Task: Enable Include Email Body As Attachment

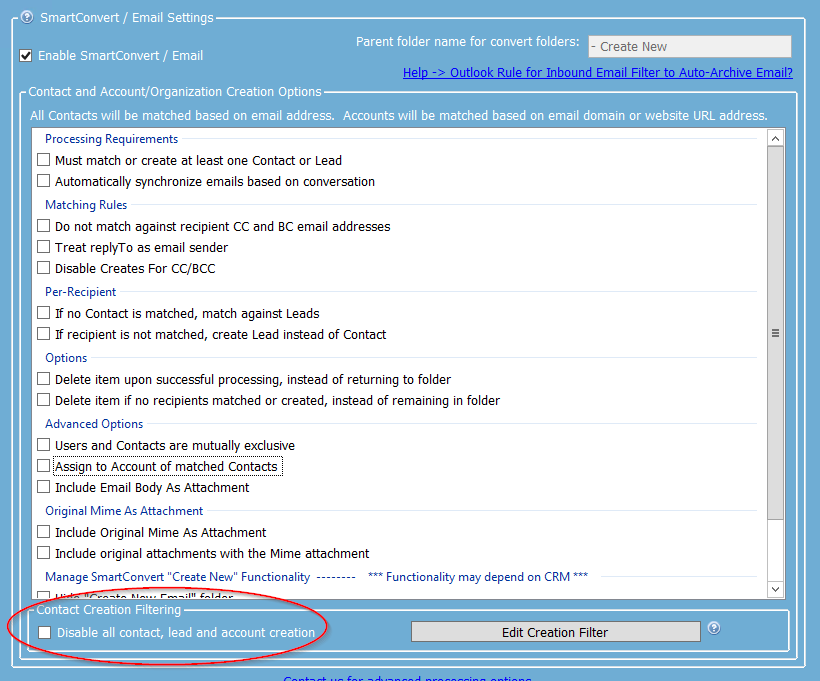Action: [x=44, y=487]
